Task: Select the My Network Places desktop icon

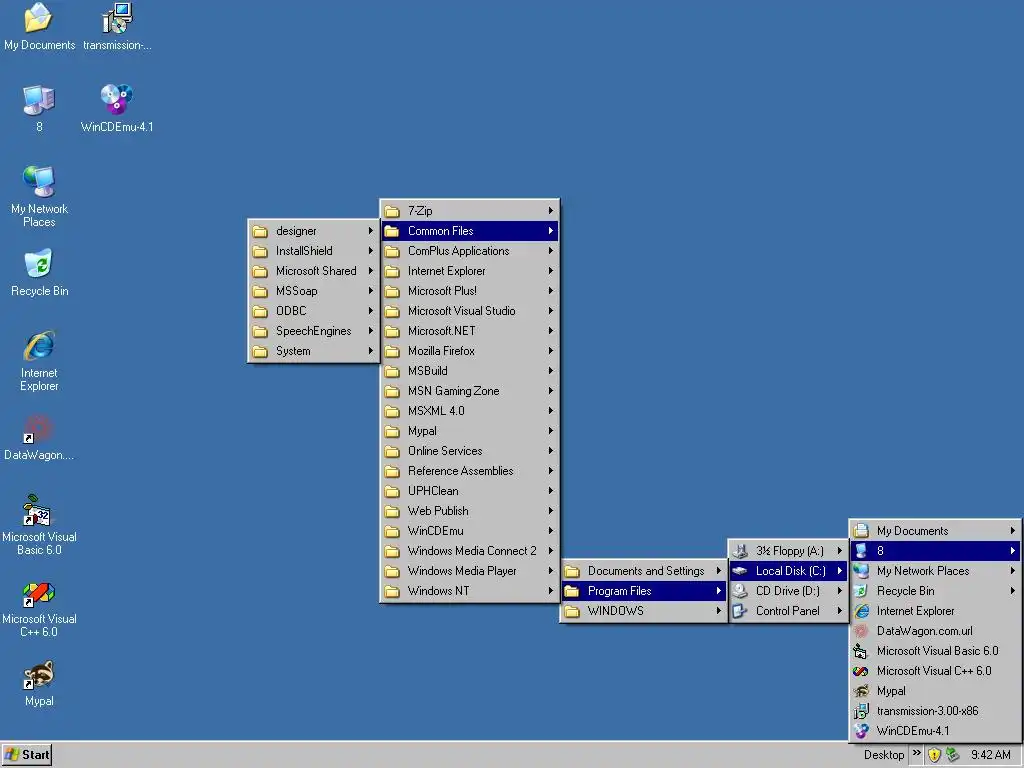Action: (x=39, y=197)
